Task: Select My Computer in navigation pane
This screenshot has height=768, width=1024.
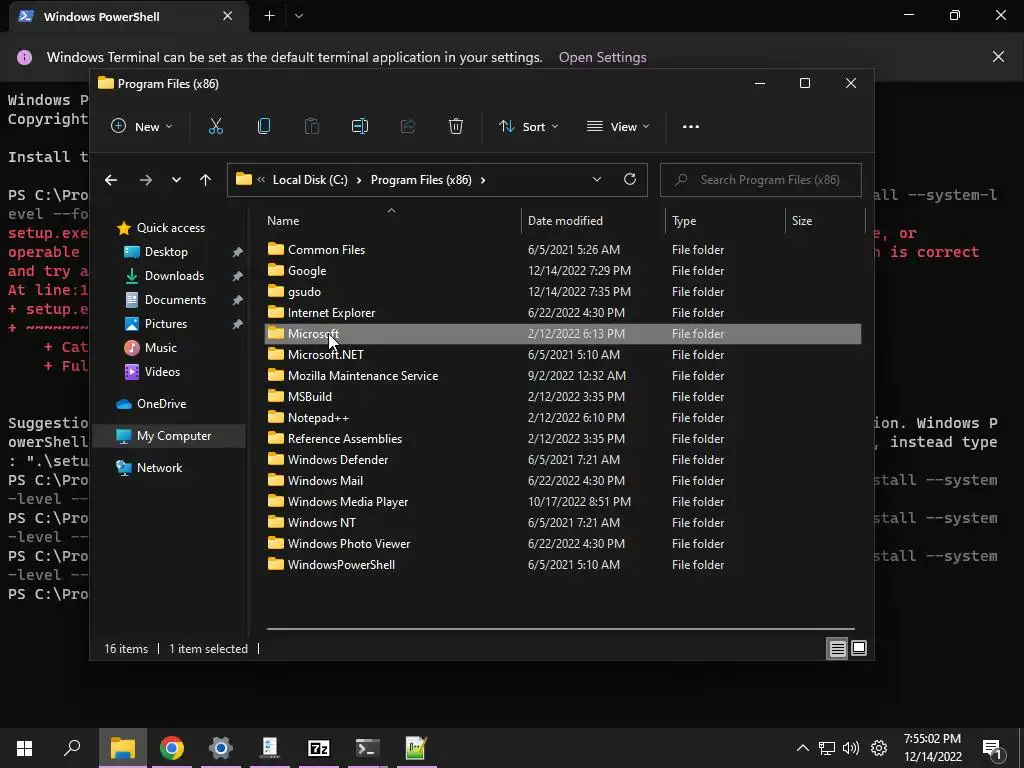Action: pyautogui.click(x=168, y=436)
